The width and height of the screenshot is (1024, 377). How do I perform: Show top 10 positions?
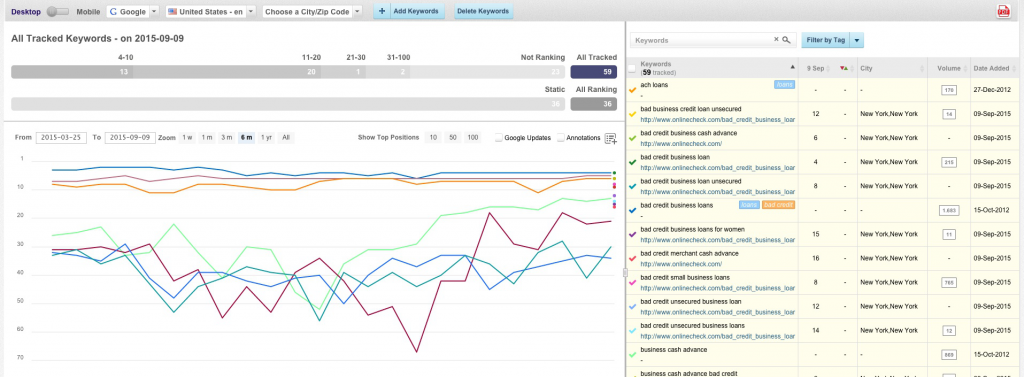[x=433, y=137]
